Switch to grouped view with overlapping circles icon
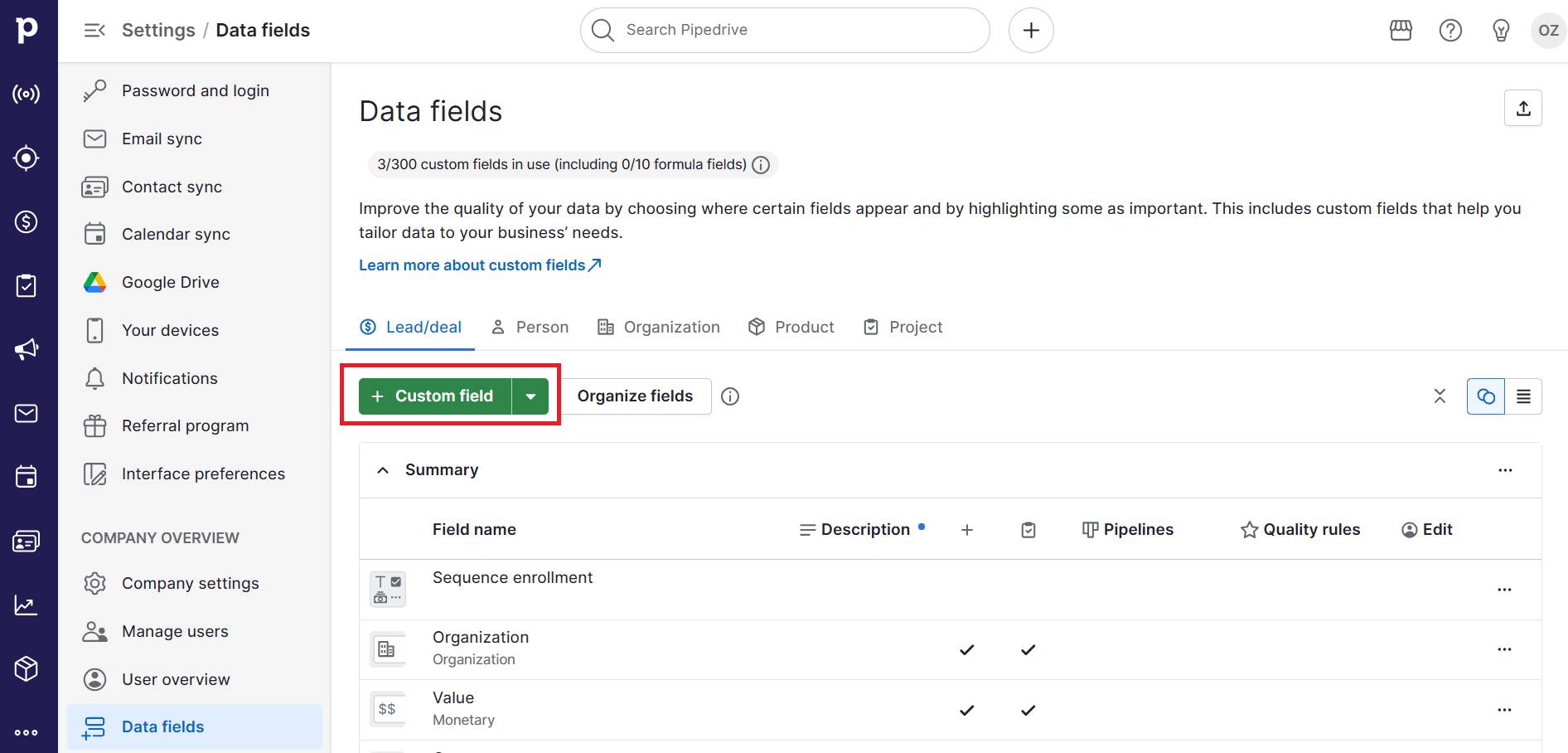The height and width of the screenshot is (753, 1568). pyautogui.click(x=1486, y=396)
